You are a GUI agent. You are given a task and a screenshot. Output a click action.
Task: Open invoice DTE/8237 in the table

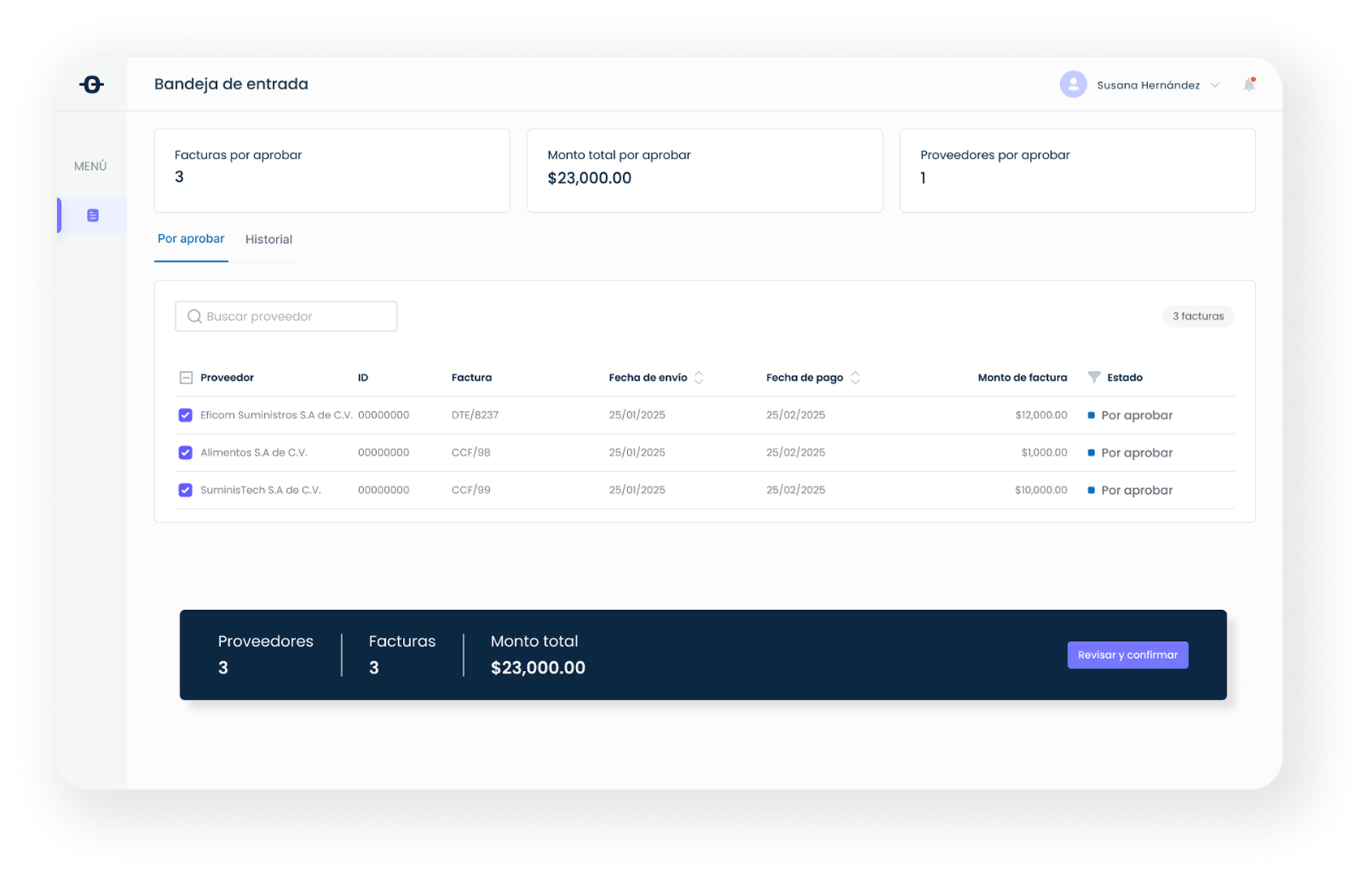click(x=475, y=415)
